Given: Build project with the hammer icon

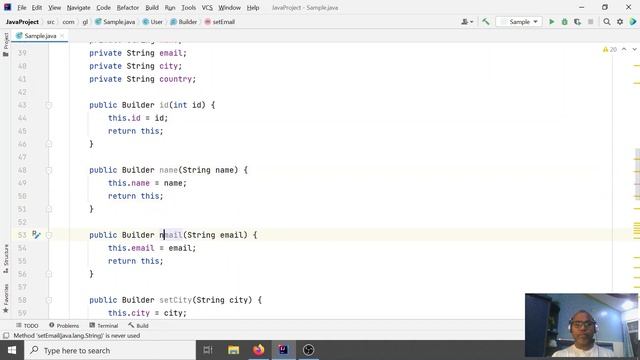Looking at the screenshot, I should [x=486, y=22].
